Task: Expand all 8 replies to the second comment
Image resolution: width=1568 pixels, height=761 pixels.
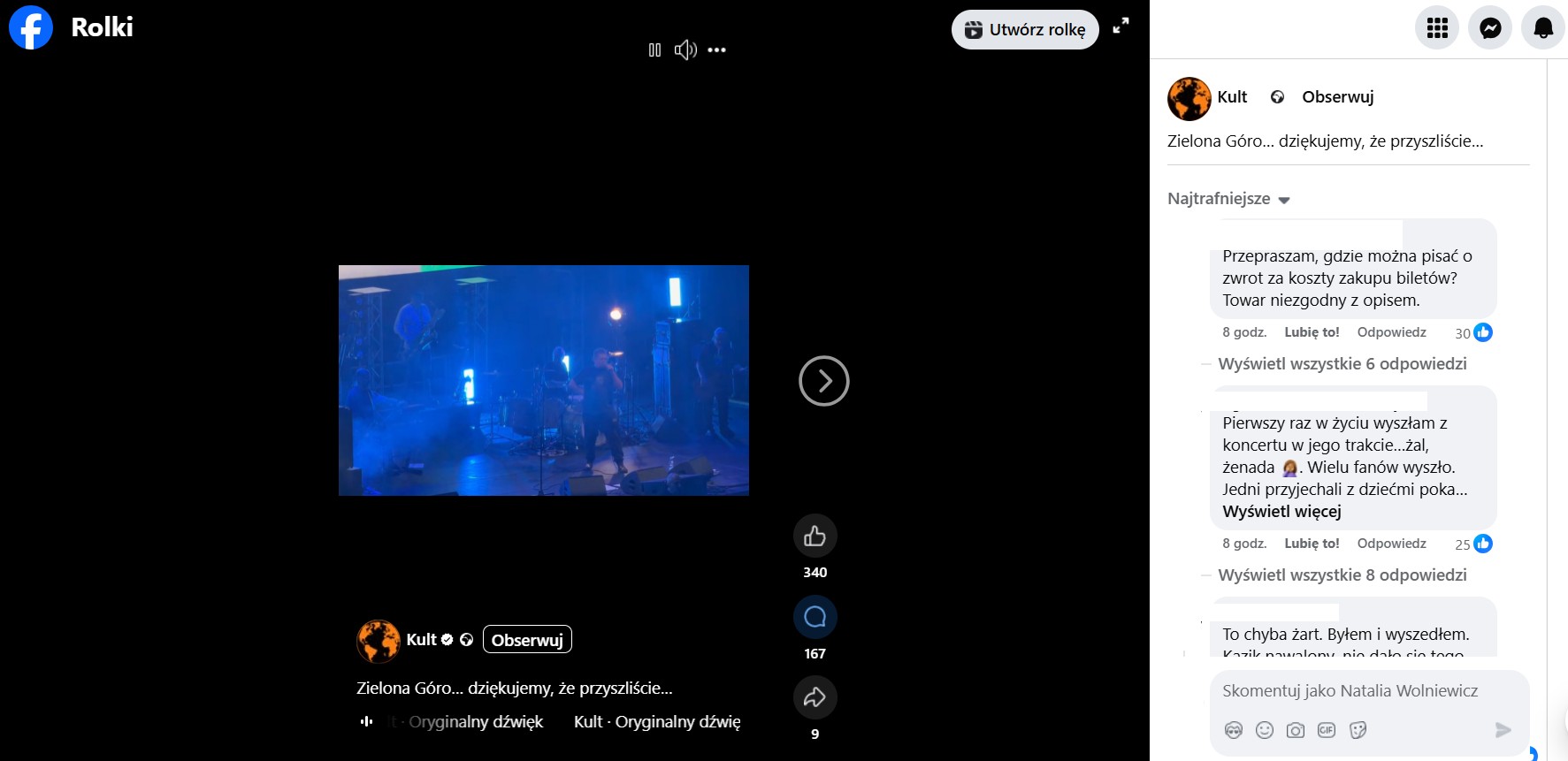Action: point(1342,575)
